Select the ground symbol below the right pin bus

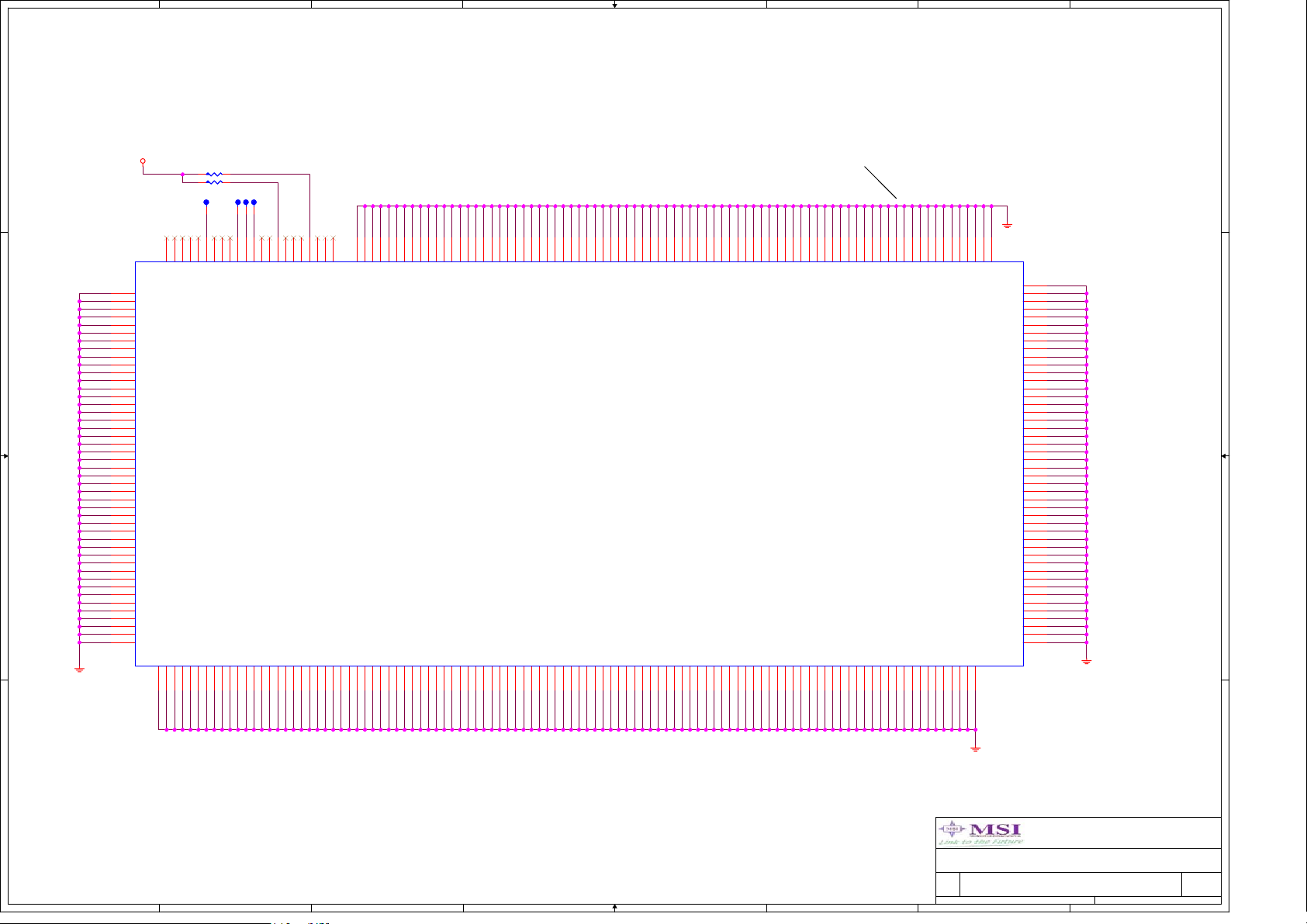click(x=1087, y=661)
